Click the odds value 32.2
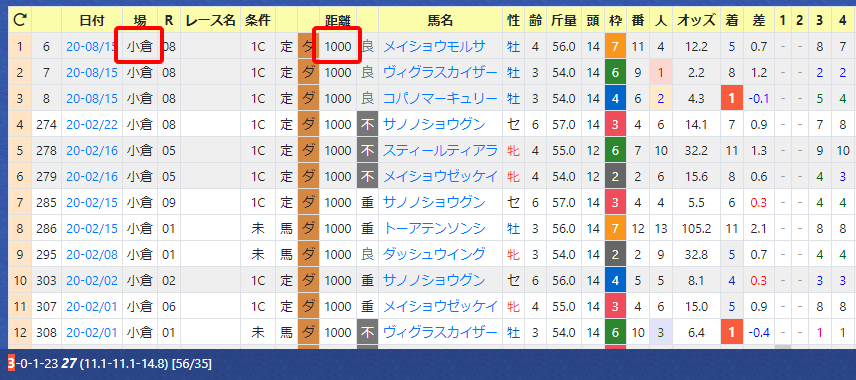This screenshot has width=856, height=380. point(696,151)
